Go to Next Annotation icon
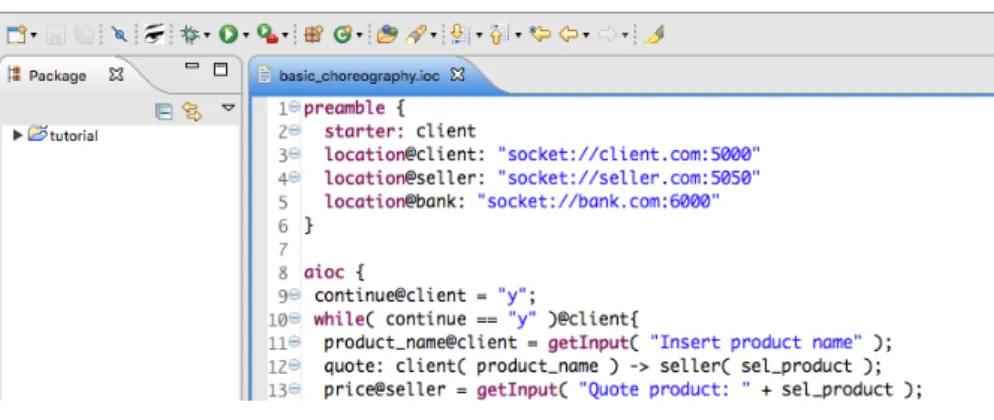 pos(460,34)
